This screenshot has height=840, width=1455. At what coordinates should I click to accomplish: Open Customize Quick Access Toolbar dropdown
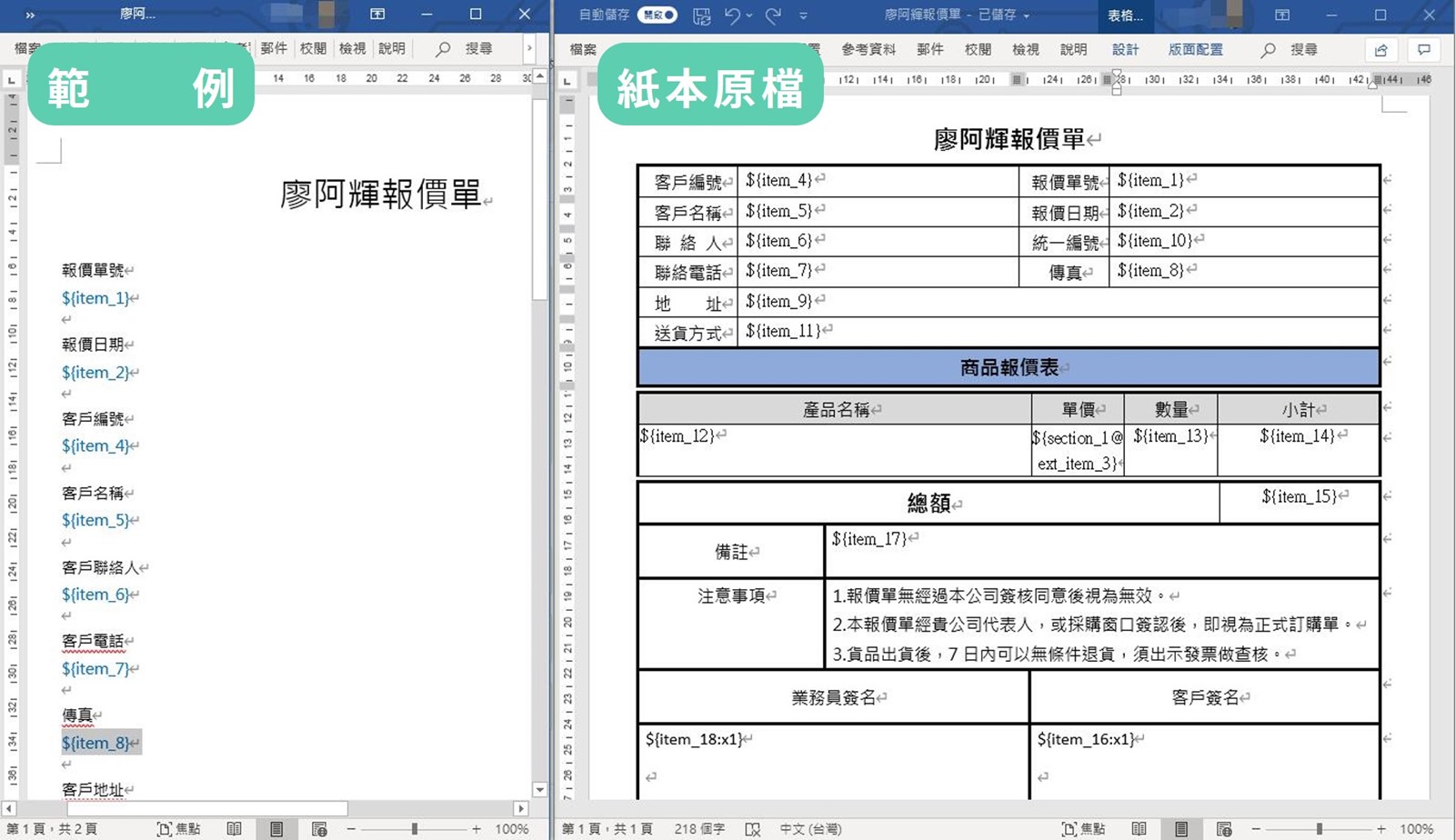pyautogui.click(x=803, y=15)
